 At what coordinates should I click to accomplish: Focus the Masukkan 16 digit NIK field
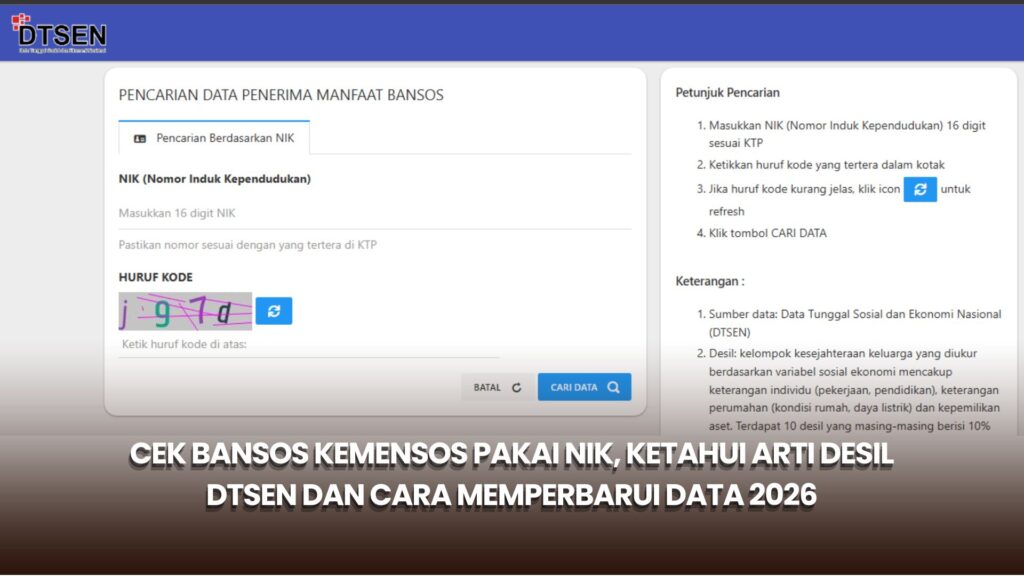tap(375, 213)
